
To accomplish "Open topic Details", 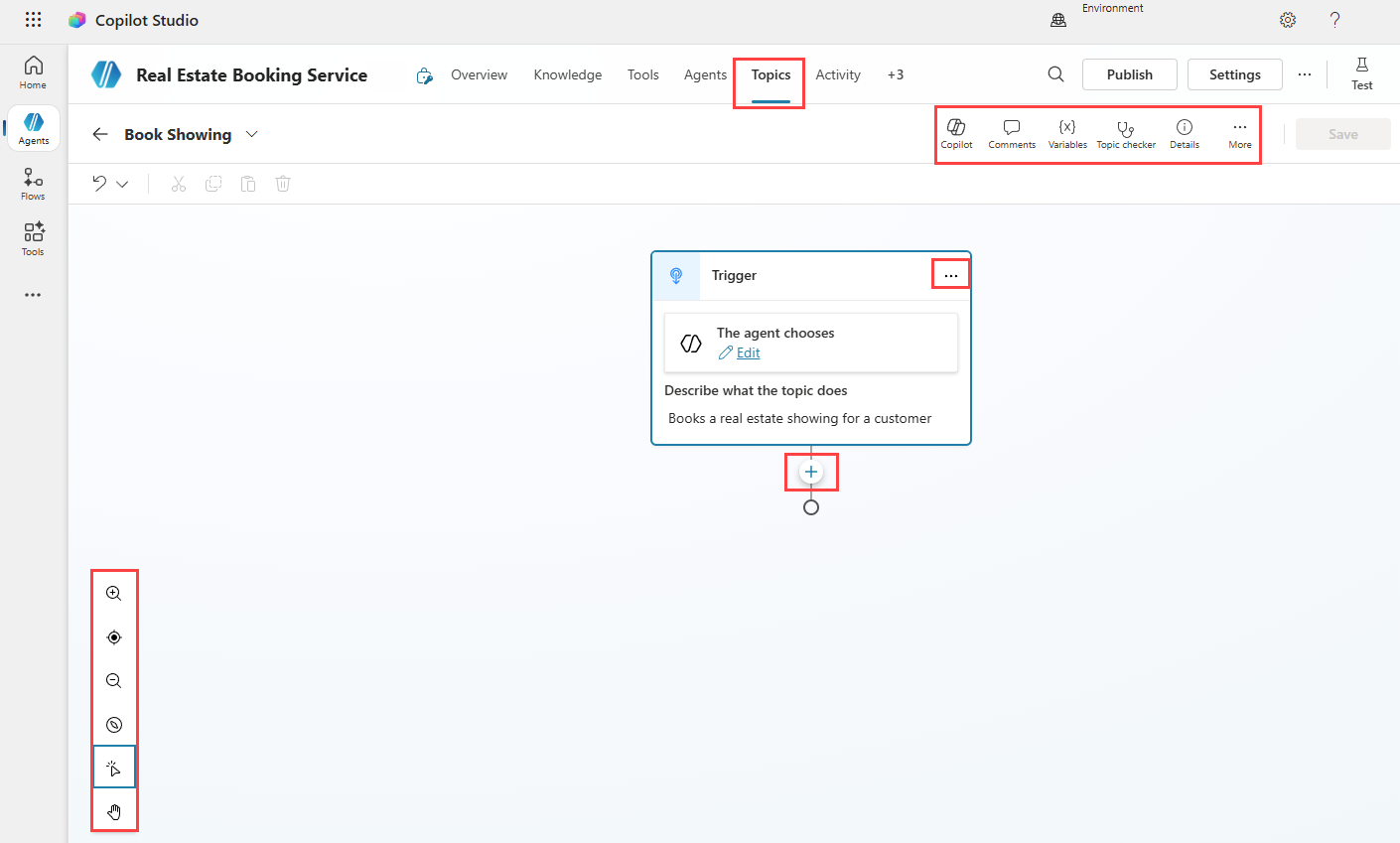I will [1185, 134].
